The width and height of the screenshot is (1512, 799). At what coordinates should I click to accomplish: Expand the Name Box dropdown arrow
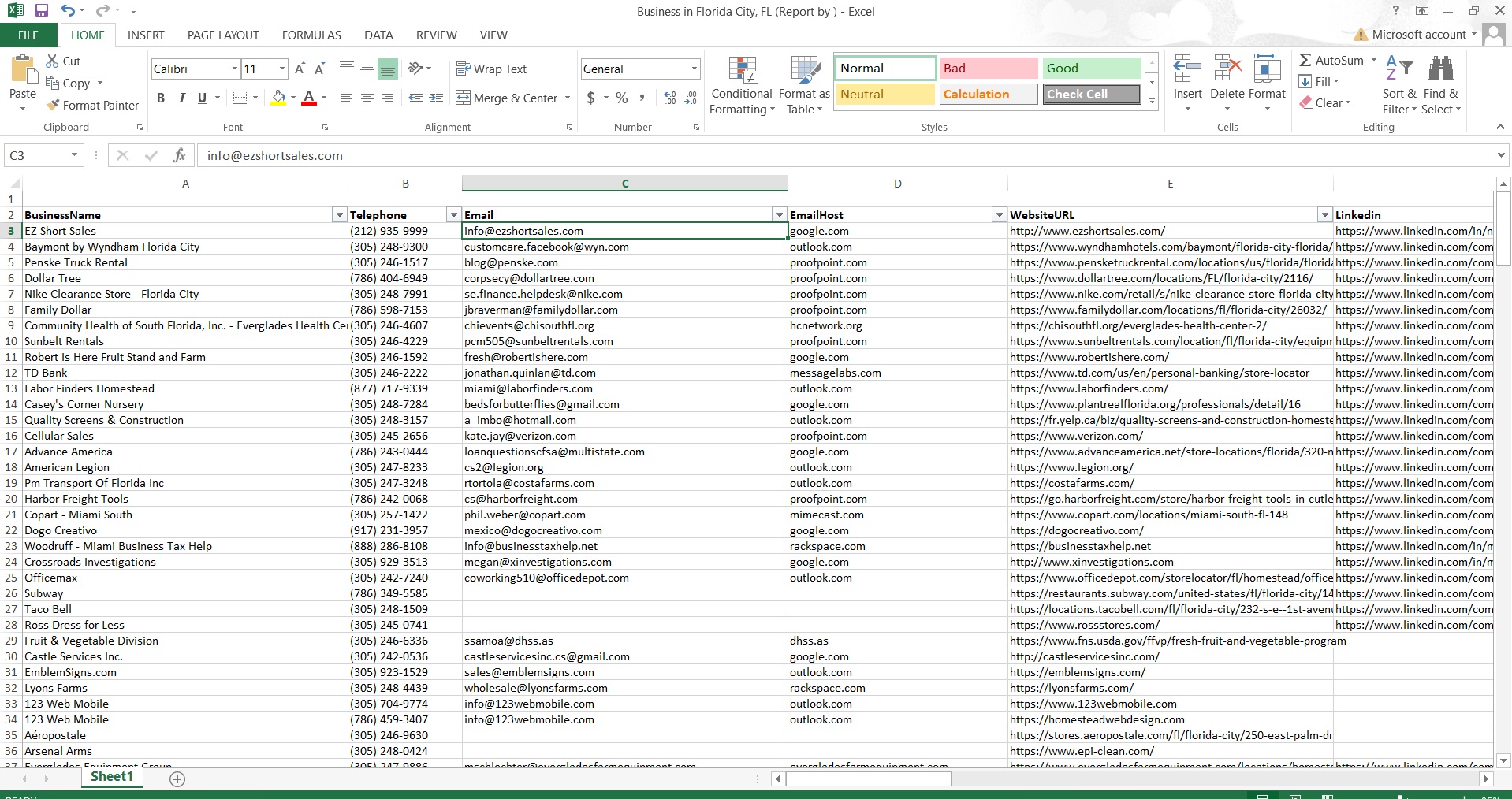point(75,155)
